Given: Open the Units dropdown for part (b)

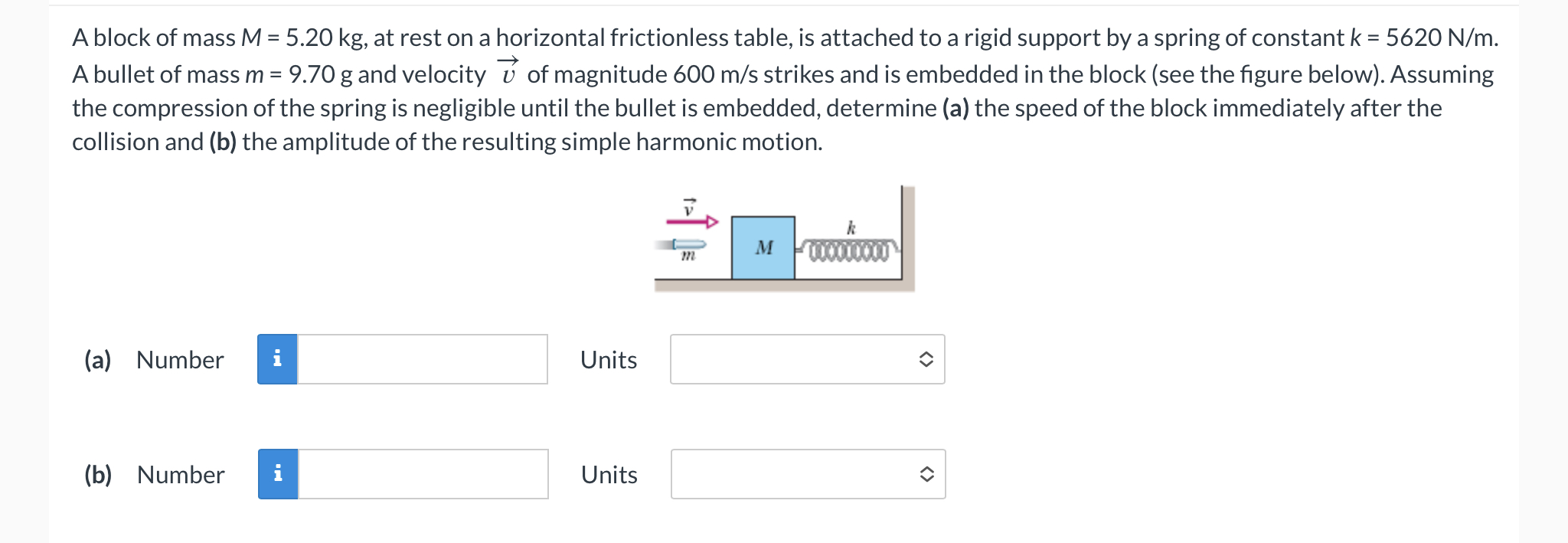Looking at the screenshot, I should click(x=808, y=474).
